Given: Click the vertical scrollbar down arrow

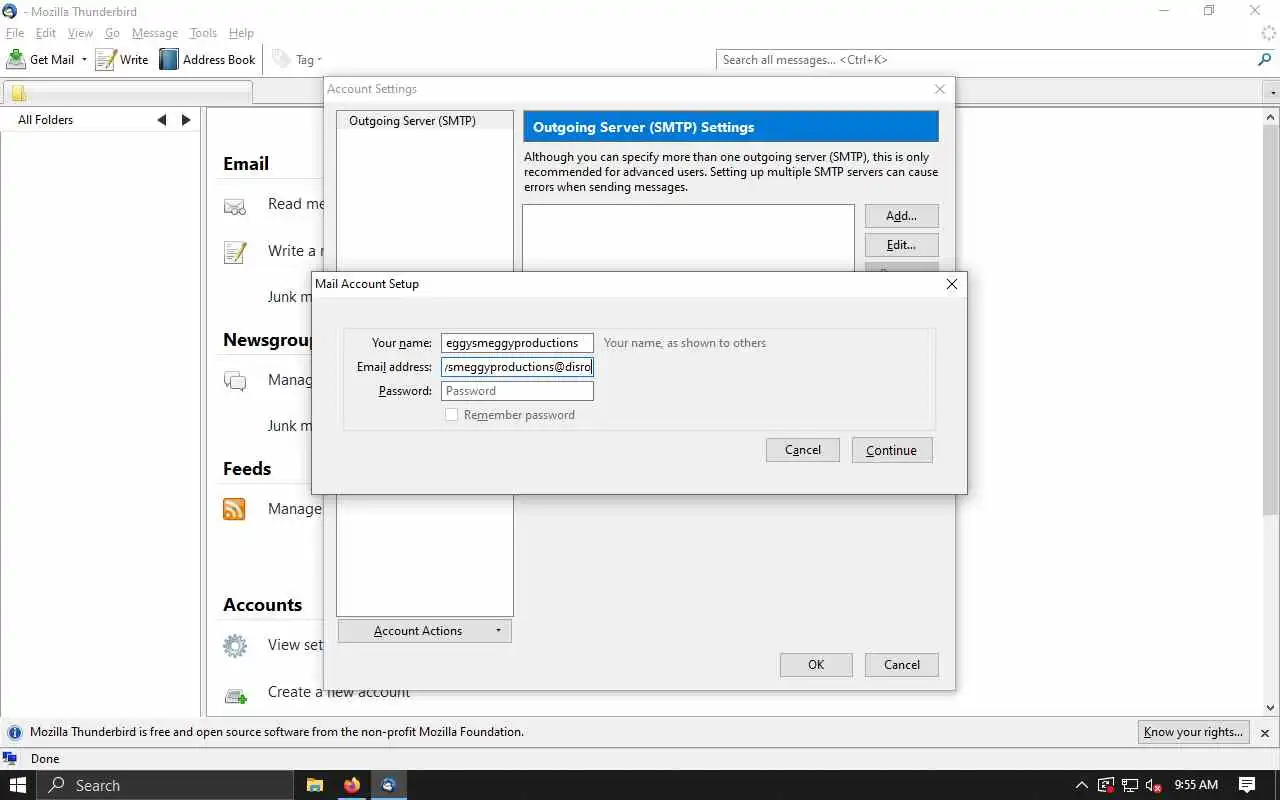Looking at the screenshot, I should coord(1271,708).
